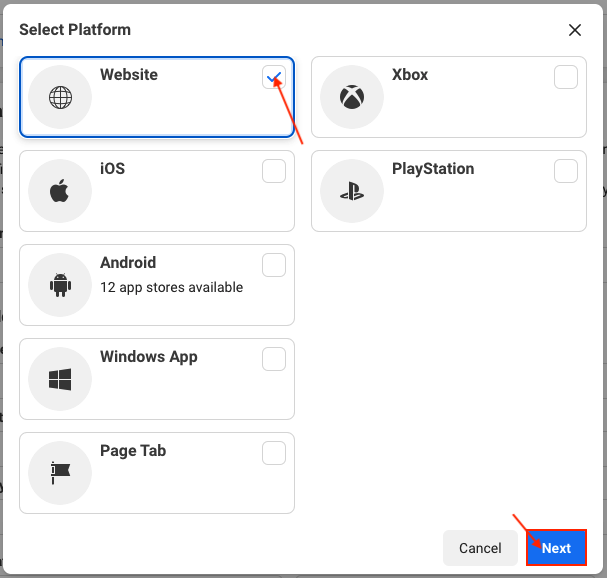Select the iOS label text
This screenshot has height=578, width=607.
tap(113, 169)
